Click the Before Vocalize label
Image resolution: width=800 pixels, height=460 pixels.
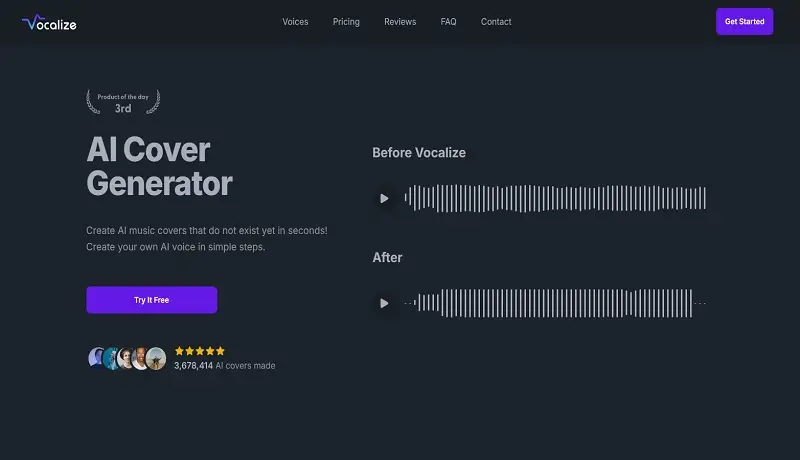click(x=419, y=153)
